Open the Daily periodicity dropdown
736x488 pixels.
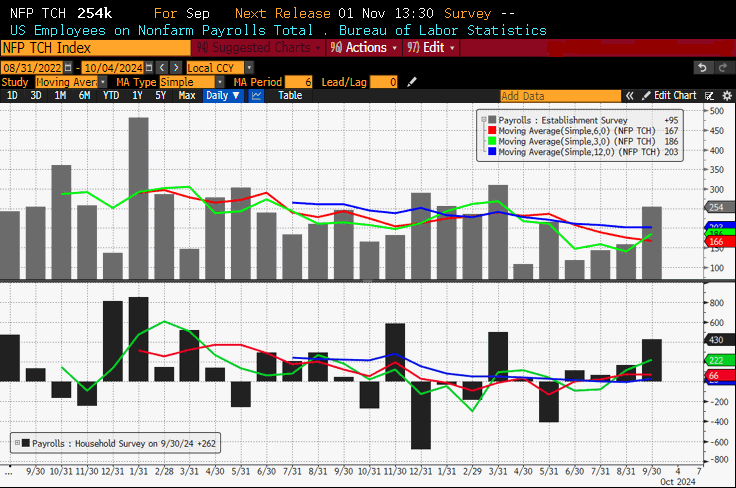point(222,96)
